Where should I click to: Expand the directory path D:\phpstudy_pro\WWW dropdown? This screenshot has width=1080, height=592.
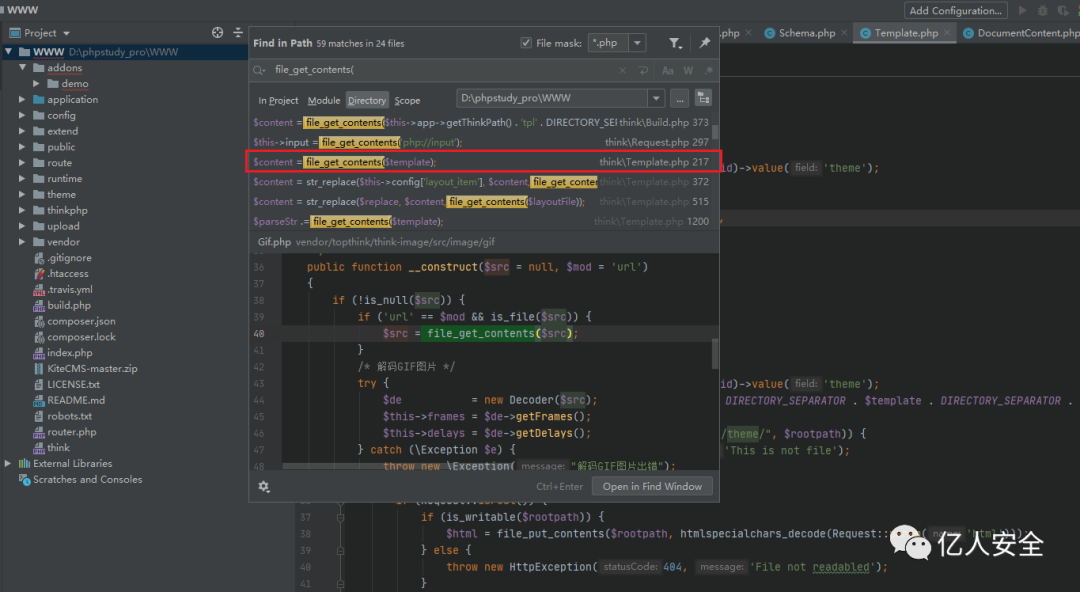tap(656, 99)
